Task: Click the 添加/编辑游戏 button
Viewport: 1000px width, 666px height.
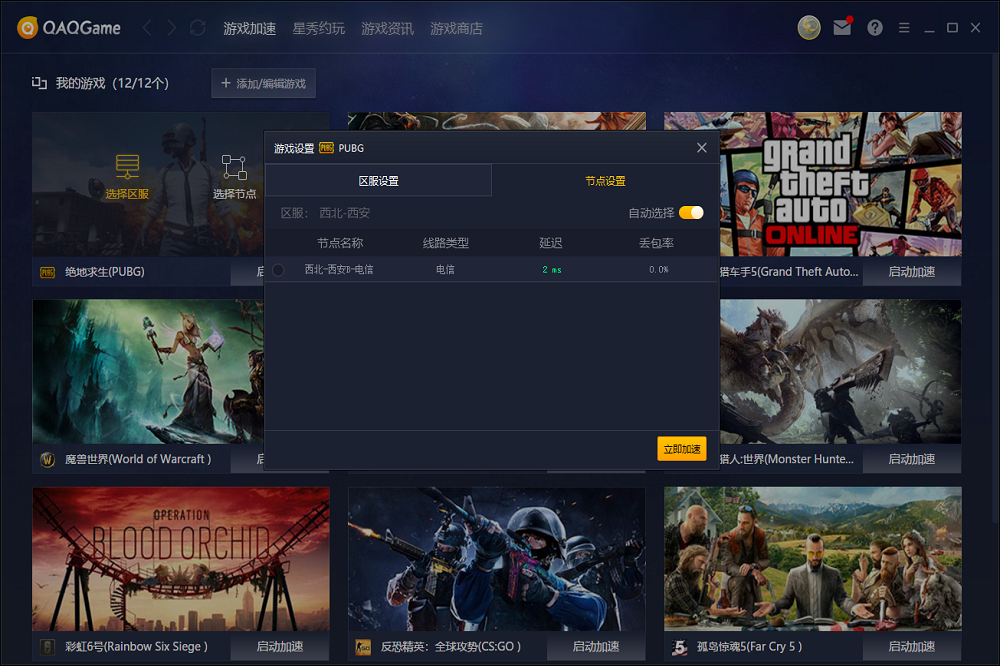Action: pyautogui.click(x=263, y=84)
